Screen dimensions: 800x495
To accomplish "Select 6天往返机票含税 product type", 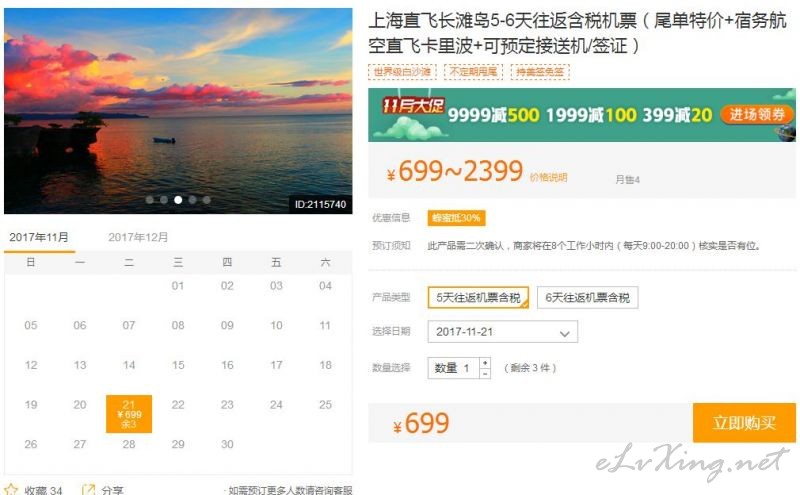I will pyautogui.click(x=587, y=298).
